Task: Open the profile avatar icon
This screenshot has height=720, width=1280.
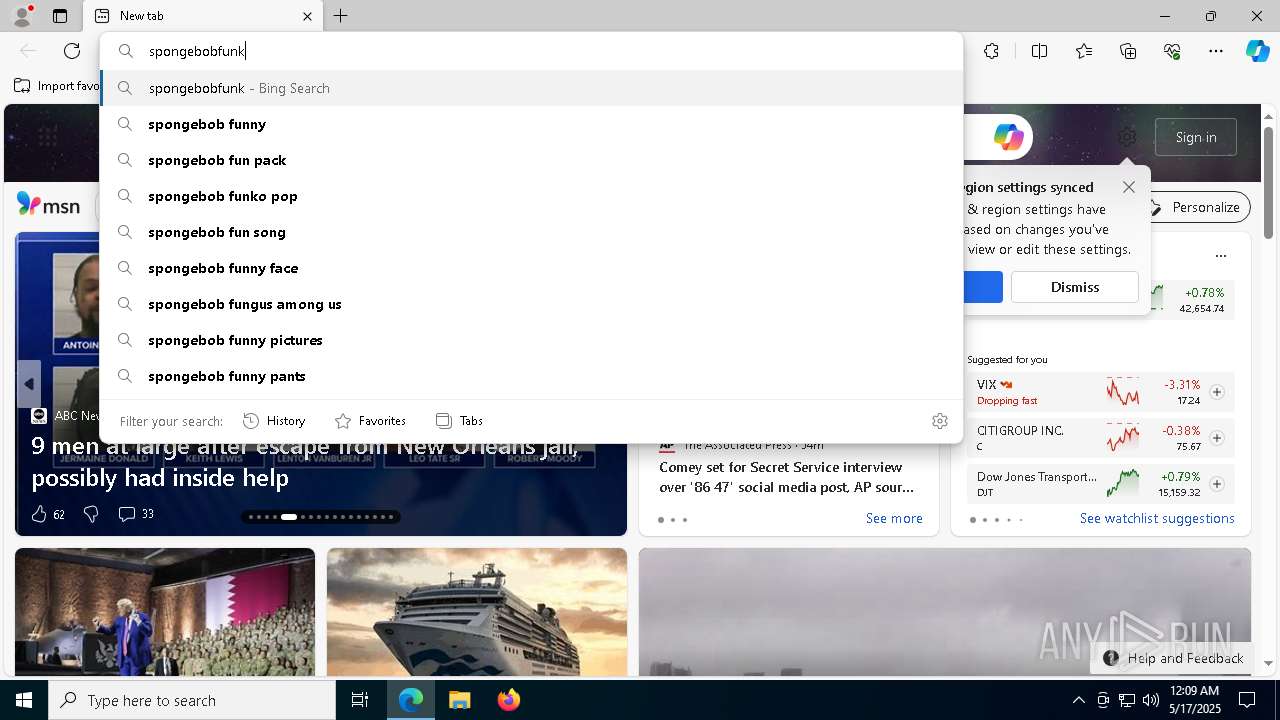Action: (21, 16)
